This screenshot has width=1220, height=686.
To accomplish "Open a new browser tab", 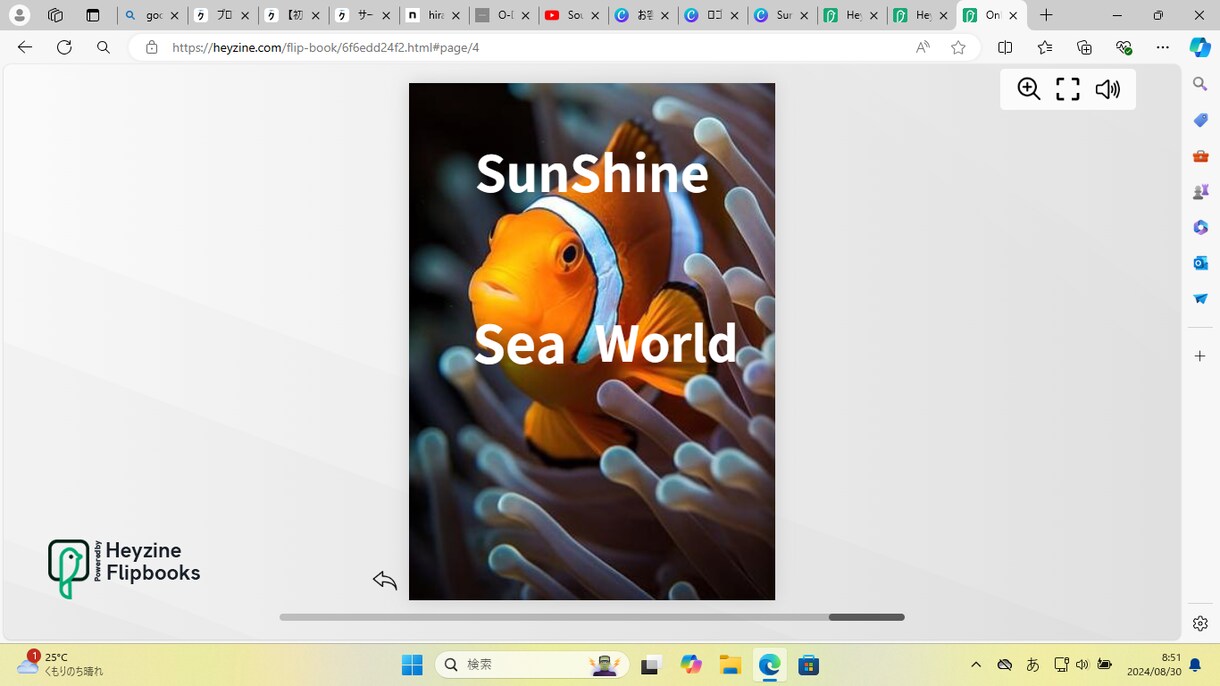I will 1046,16.
